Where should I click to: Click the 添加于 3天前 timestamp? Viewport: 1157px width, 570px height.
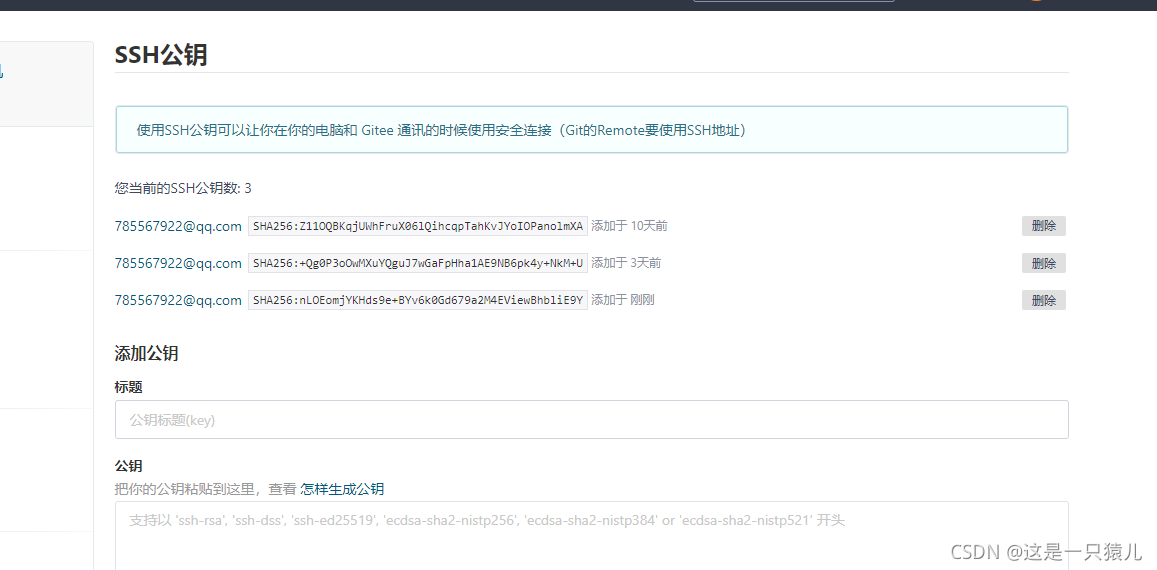[x=626, y=263]
